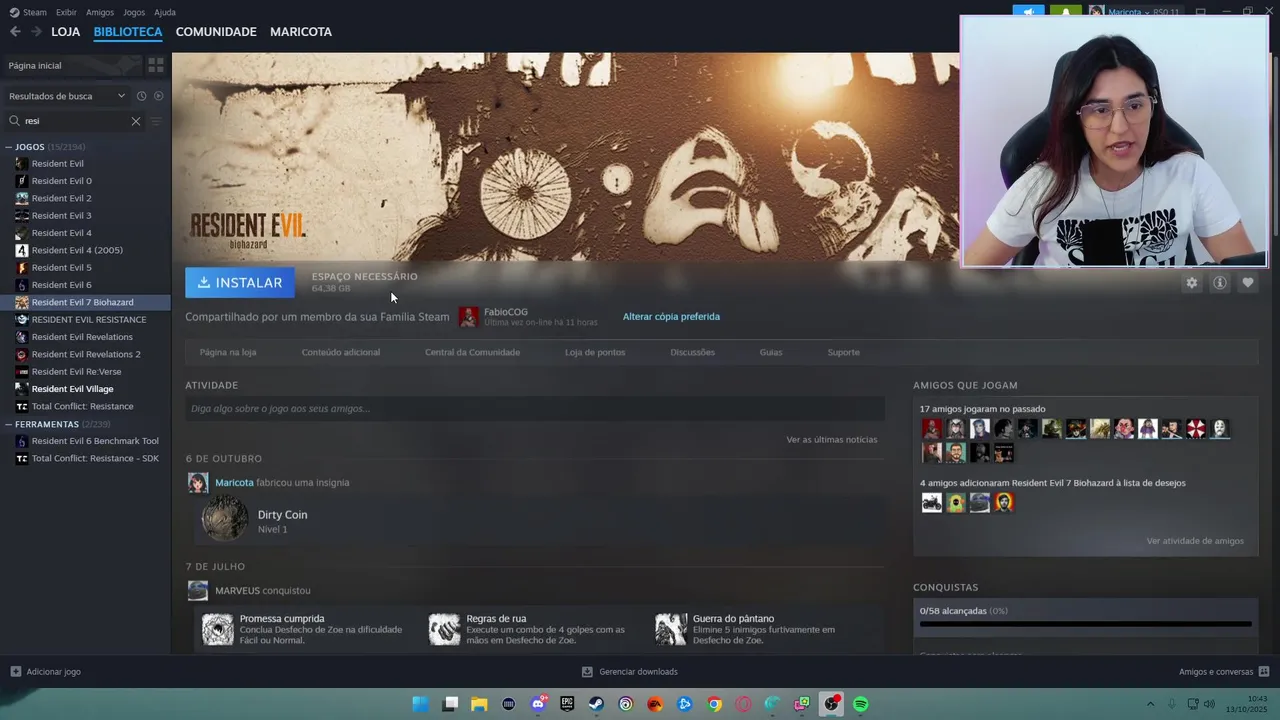Select RESIDENT EVIL RESISTANCE in list
Viewport: 1280px width, 720px height.
[89, 320]
